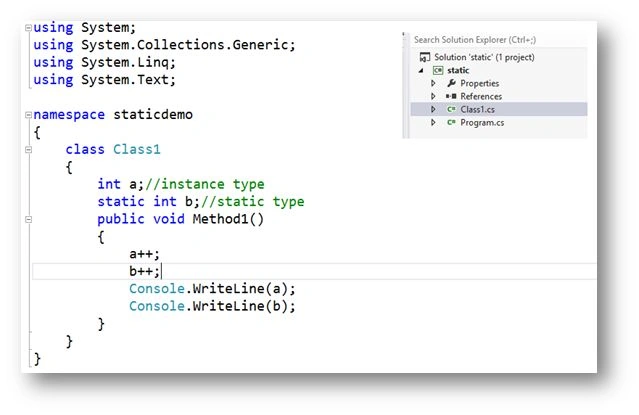
Task: Select the References tree item
Action: (x=481, y=96)
